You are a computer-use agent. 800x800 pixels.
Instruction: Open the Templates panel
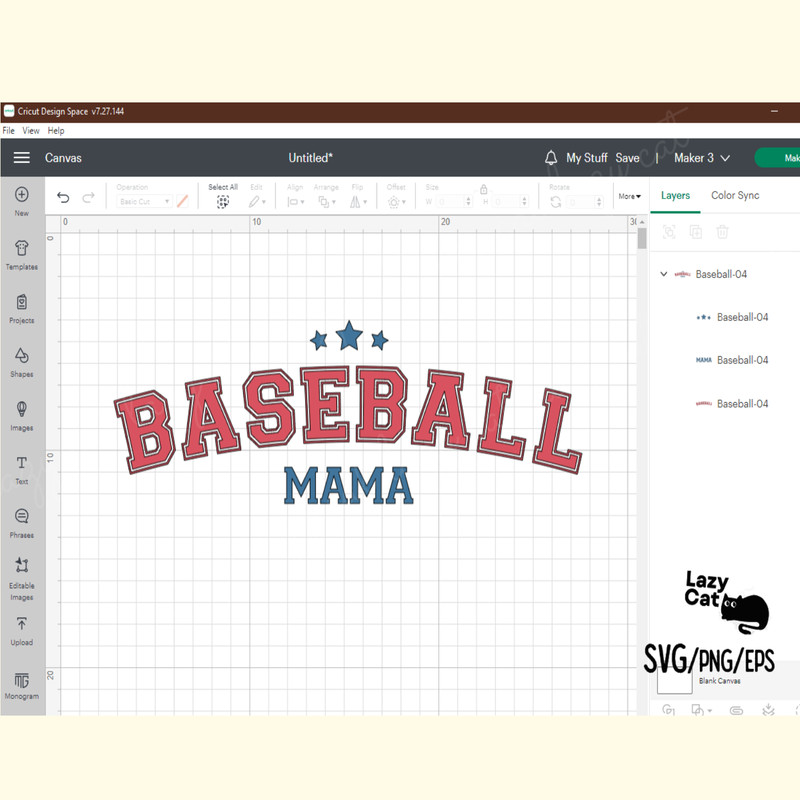click(x=21, y=254)
